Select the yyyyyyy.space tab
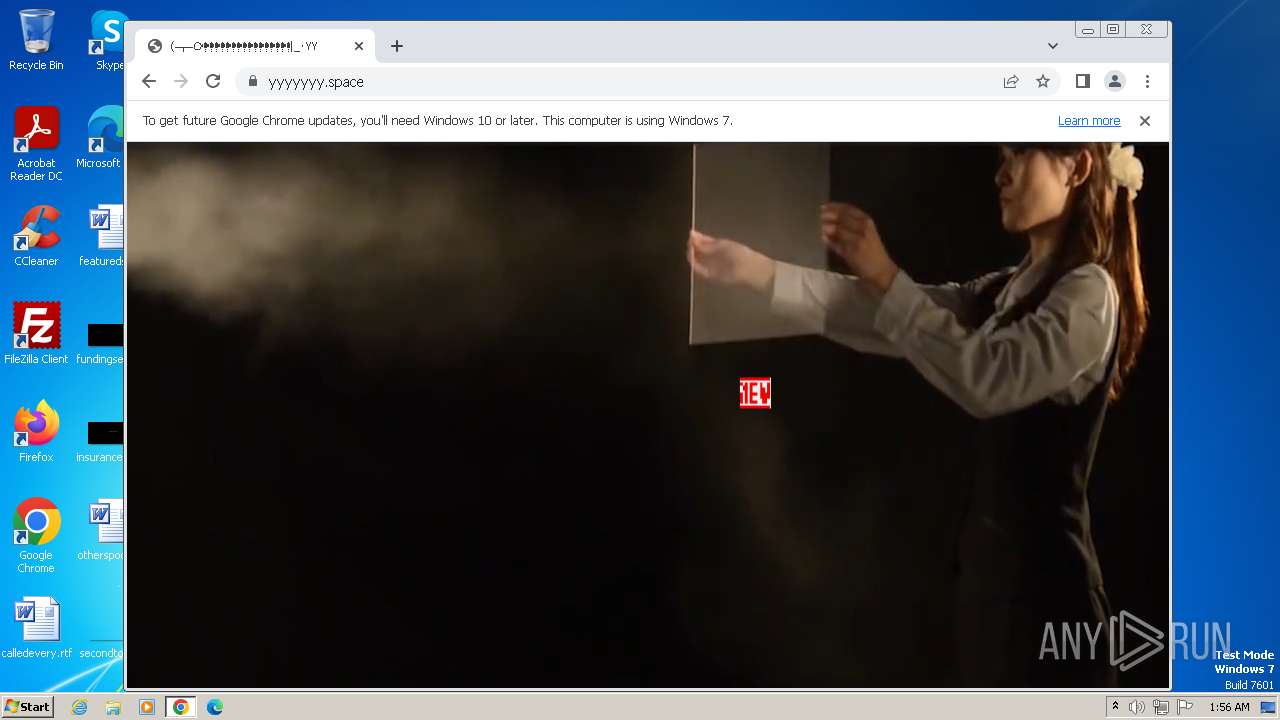This screenshot has width=1280, height=720. [255, 46]
